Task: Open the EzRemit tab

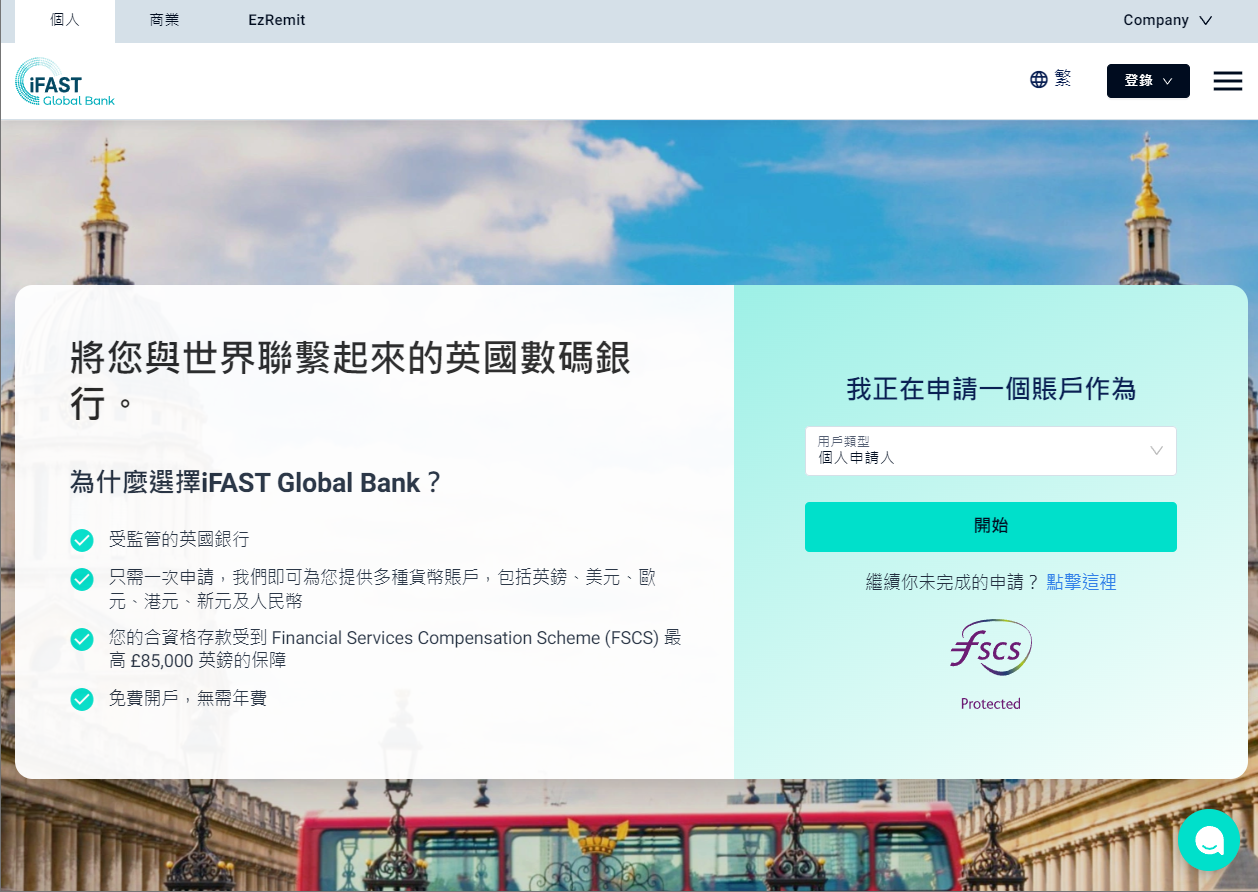Action: (277, 21)
